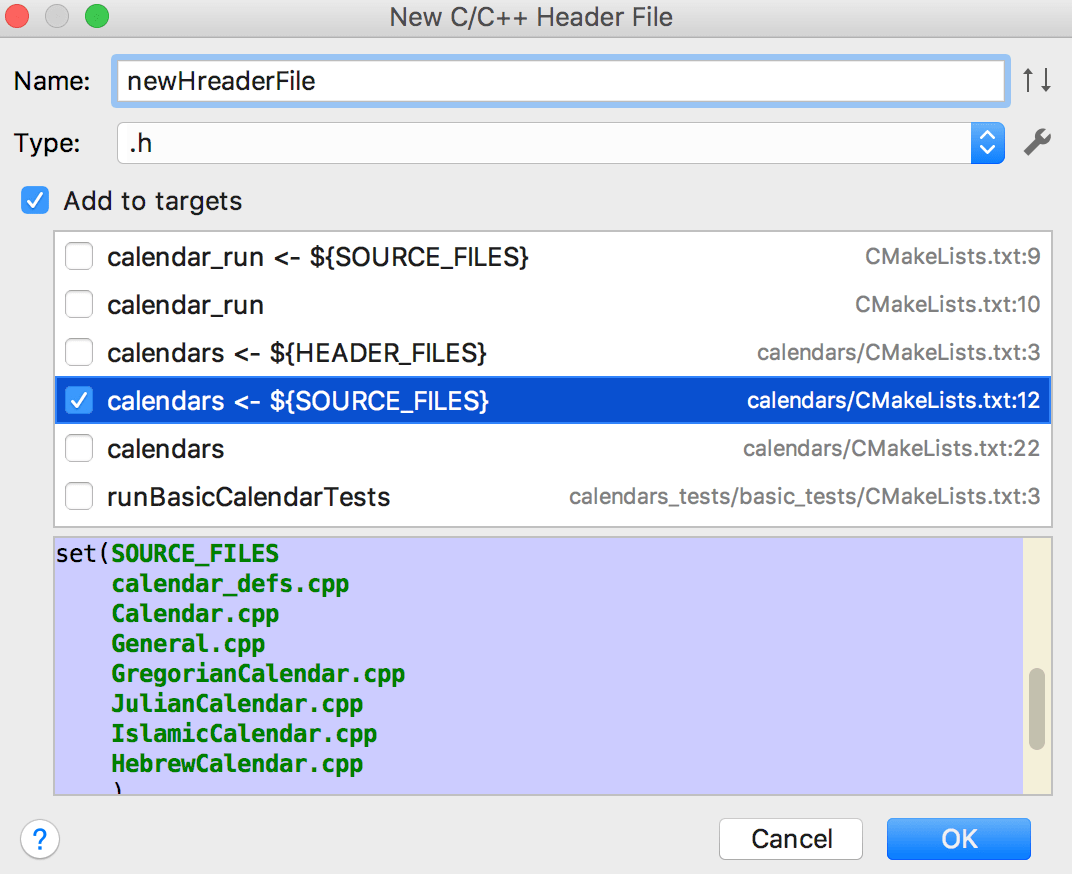The height and width of the screenshot is (877, 1074).
Task: Open the Type dropdown showing .h
Action: [560, 143]
